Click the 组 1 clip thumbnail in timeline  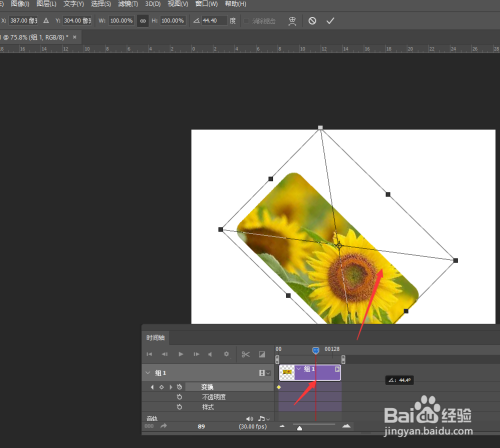pyautogui.click(x=287, y=372)
